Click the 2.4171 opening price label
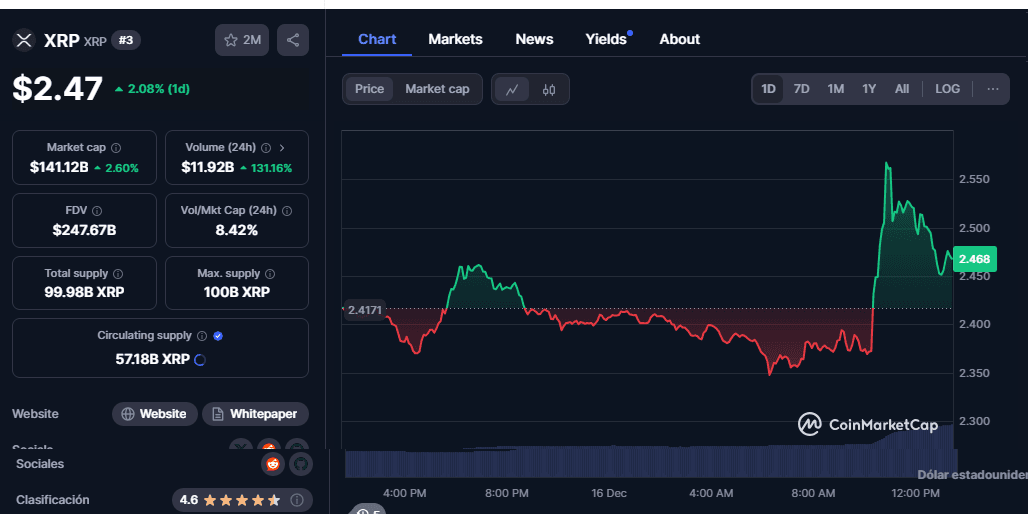This screenshot has height=514, width=1028. tap(365, 310)
